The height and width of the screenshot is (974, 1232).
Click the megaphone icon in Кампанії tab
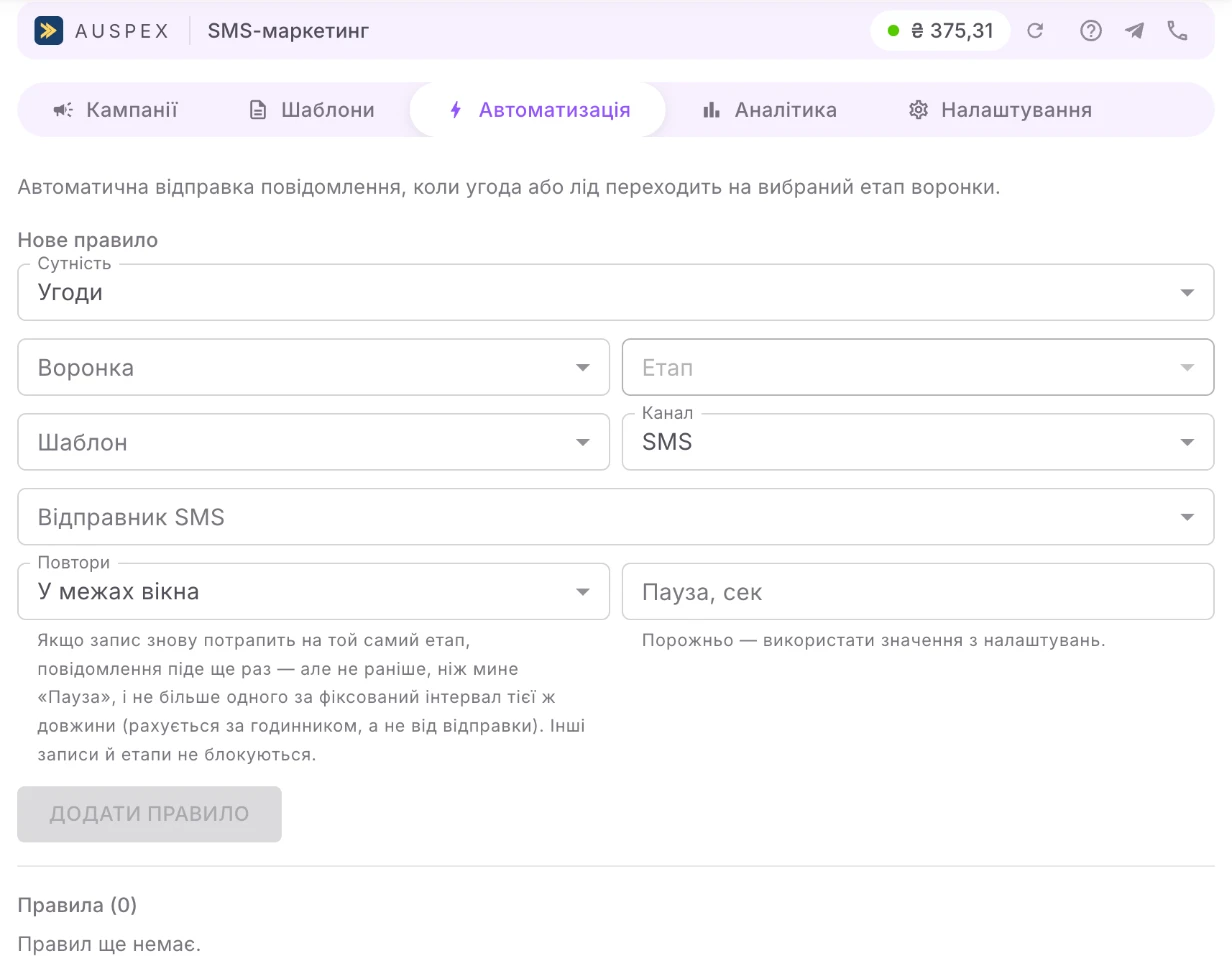point(63,110)
